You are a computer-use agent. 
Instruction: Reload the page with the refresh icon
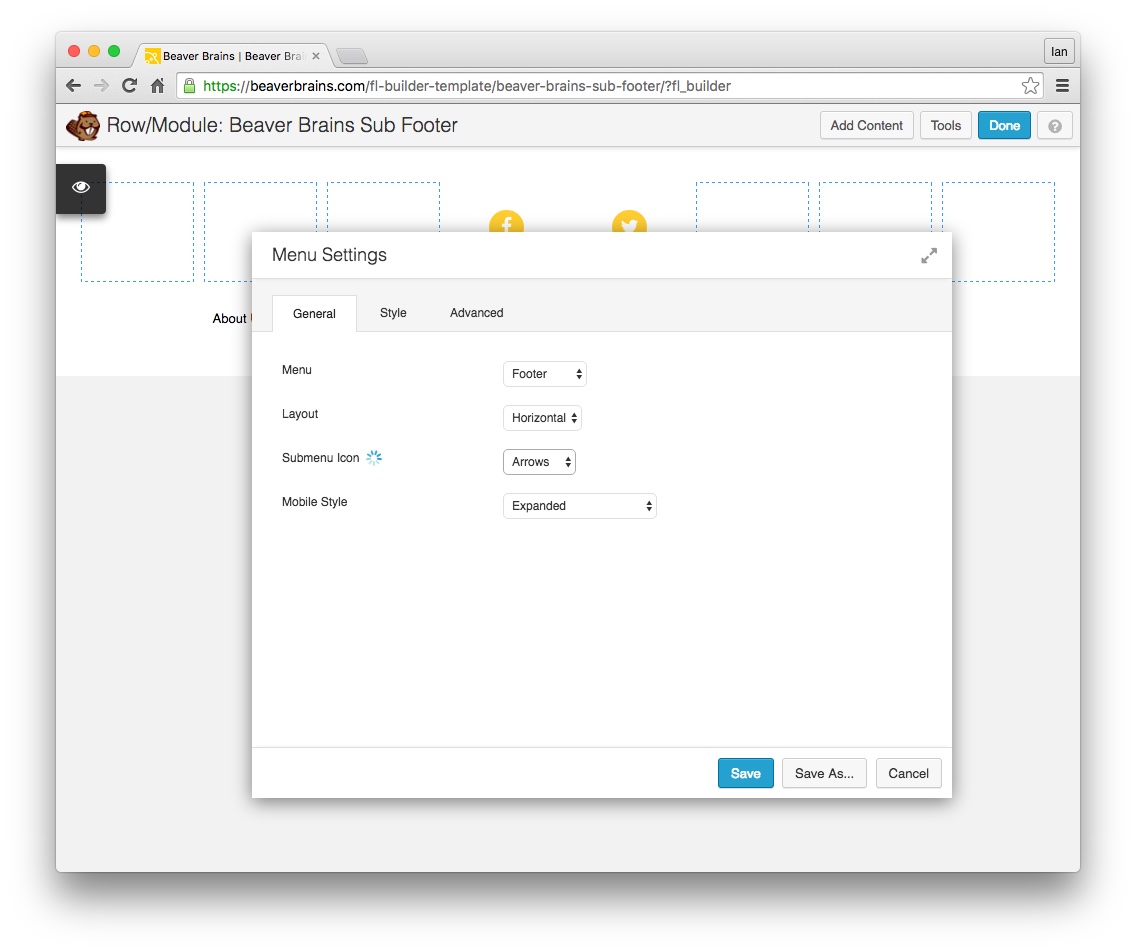(130, 85)
